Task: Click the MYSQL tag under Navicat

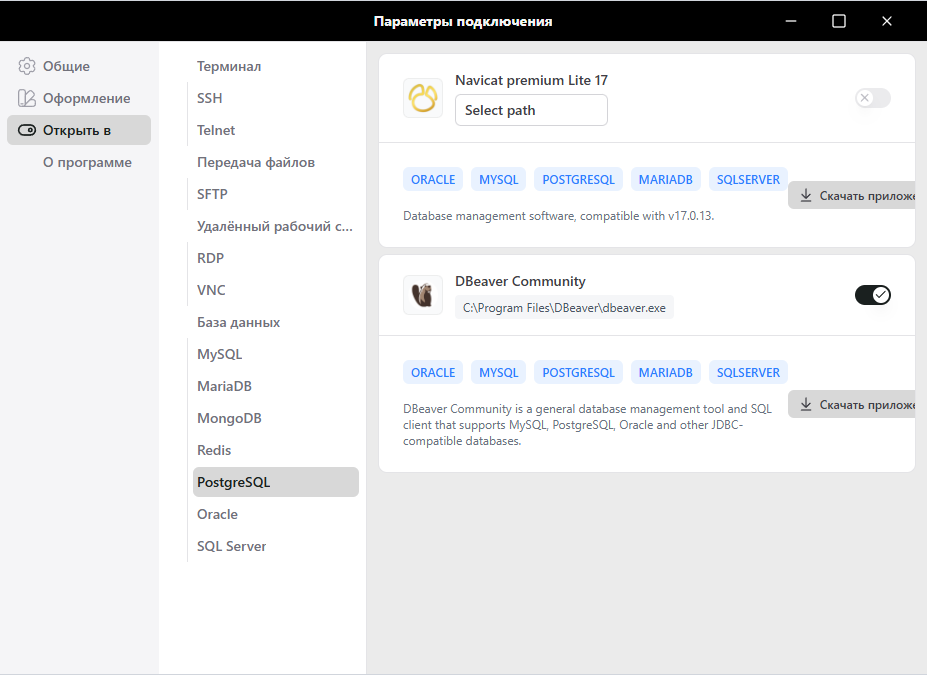Action: point(498,180)
